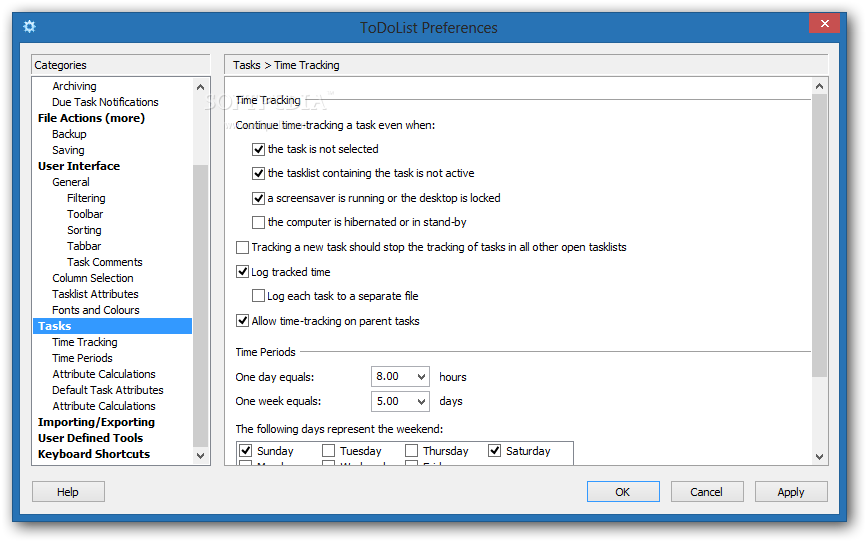This screenshot has height=542, width=867.
Task: Uncheck 'a screensaver is running' option
Action: click(x=258, y=198)
